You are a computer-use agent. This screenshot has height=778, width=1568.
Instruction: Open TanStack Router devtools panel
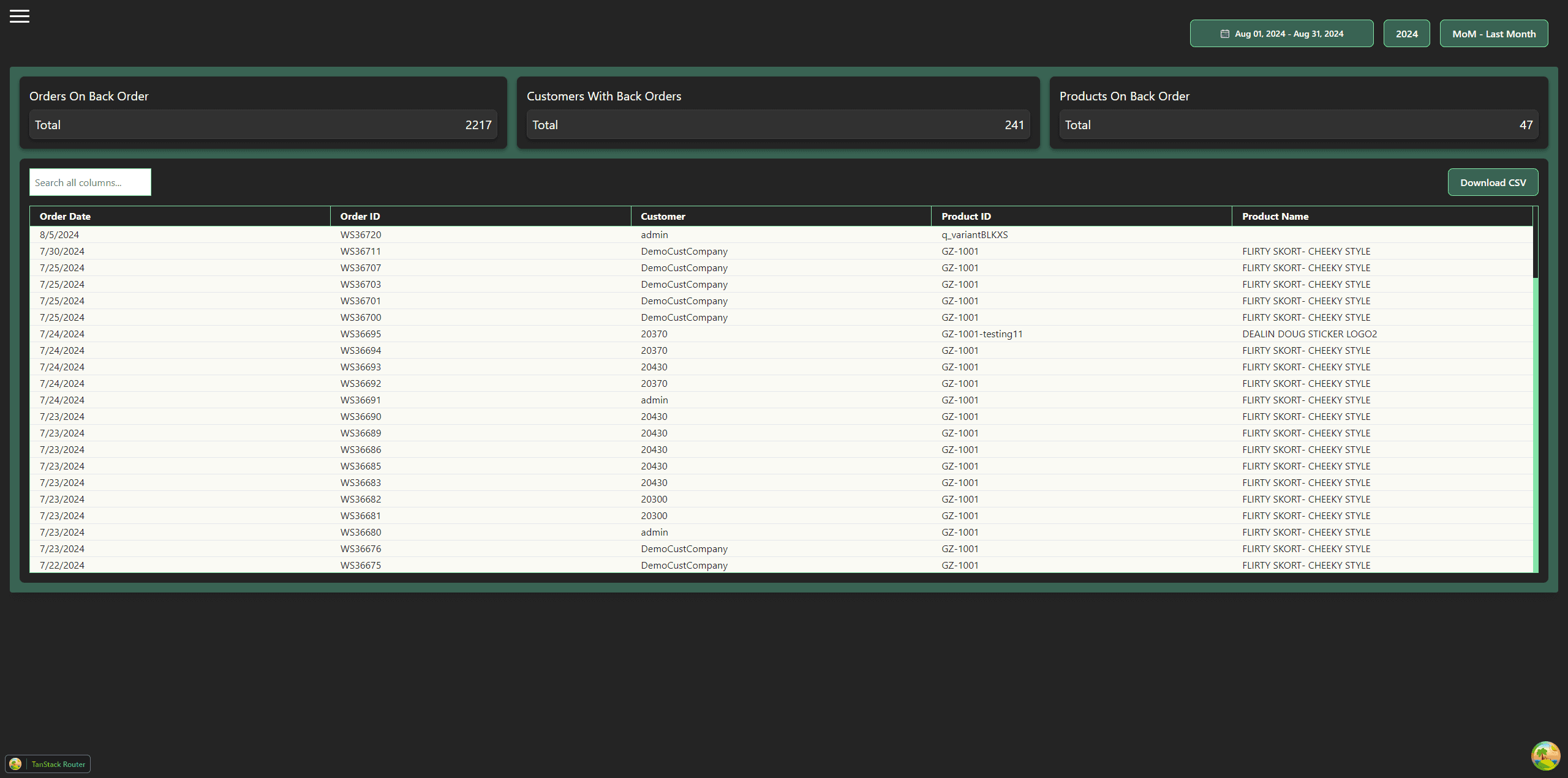tap(48, 764)
